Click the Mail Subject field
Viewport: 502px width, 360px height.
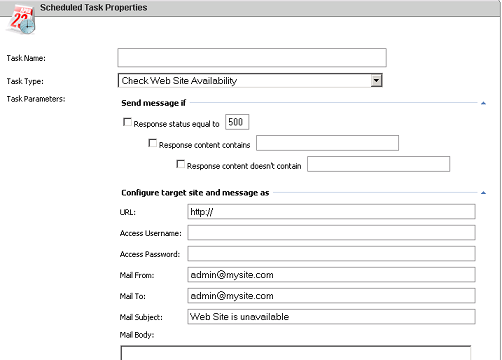[331, 317]
